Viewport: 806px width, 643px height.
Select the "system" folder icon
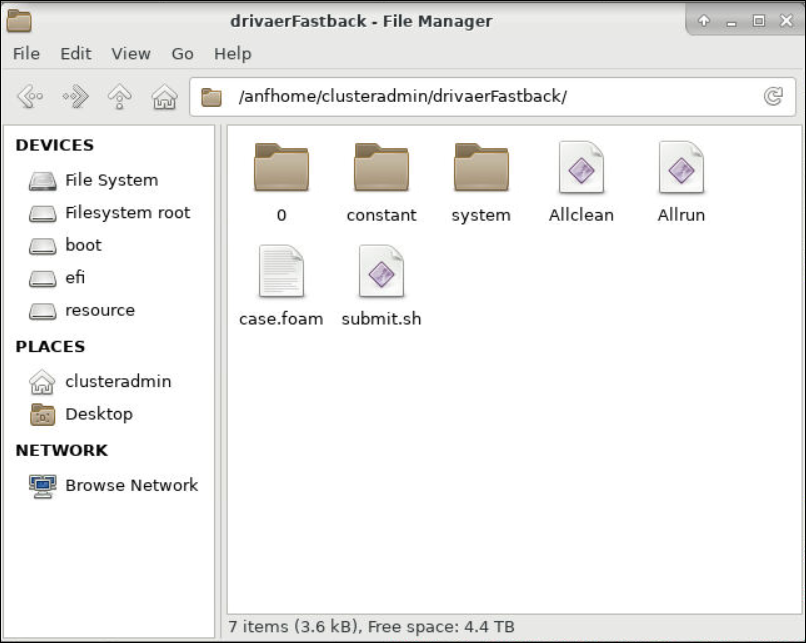481,167
